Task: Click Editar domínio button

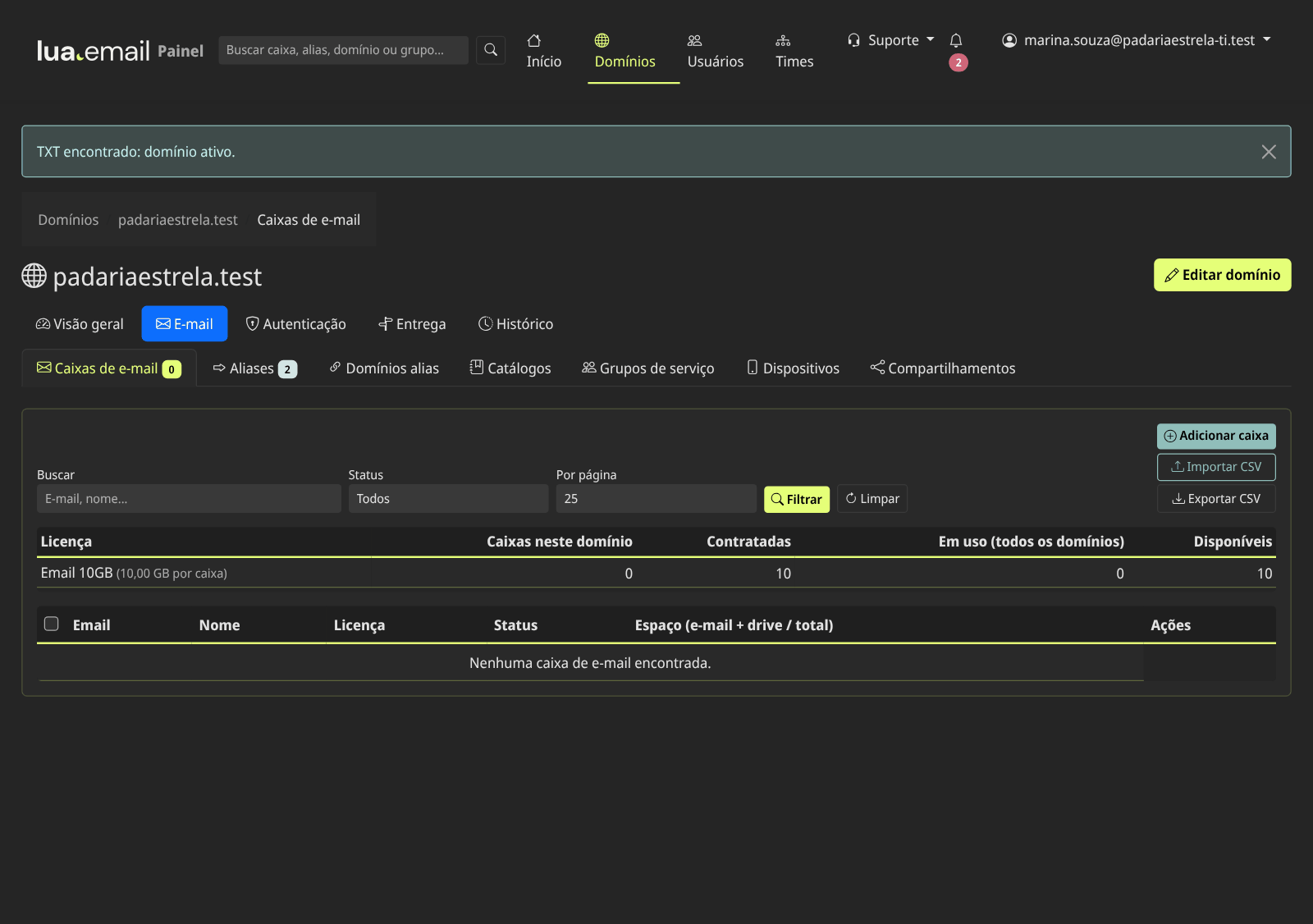Action: click(1223, 275)
